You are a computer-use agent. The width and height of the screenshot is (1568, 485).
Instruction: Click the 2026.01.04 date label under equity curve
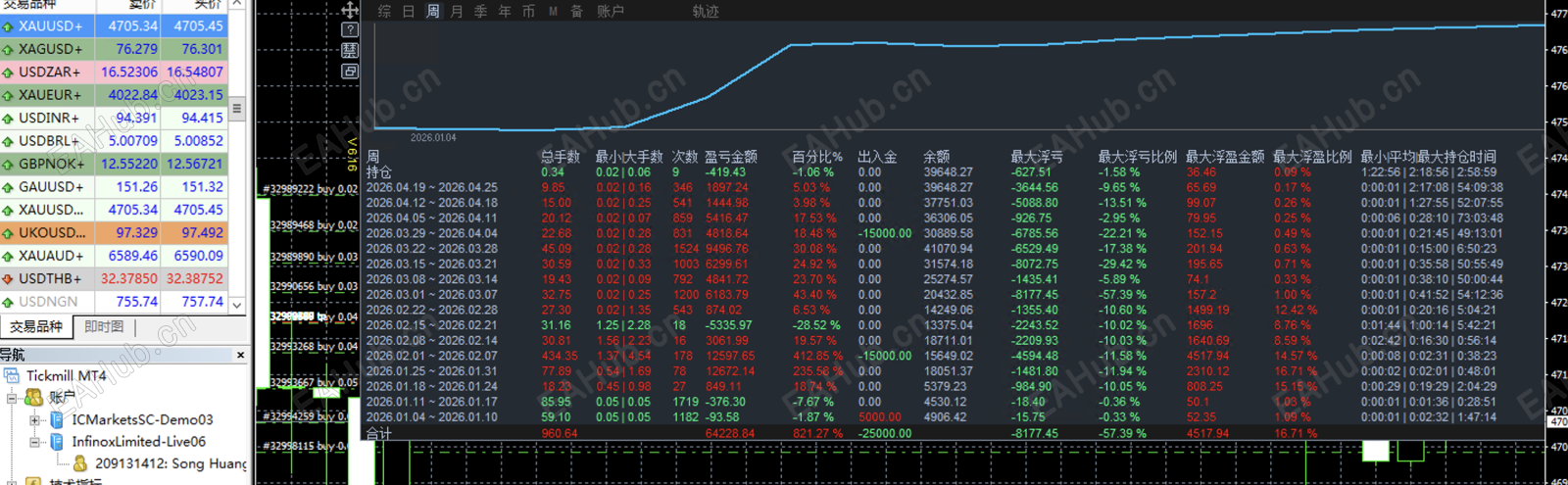(433, 137)
